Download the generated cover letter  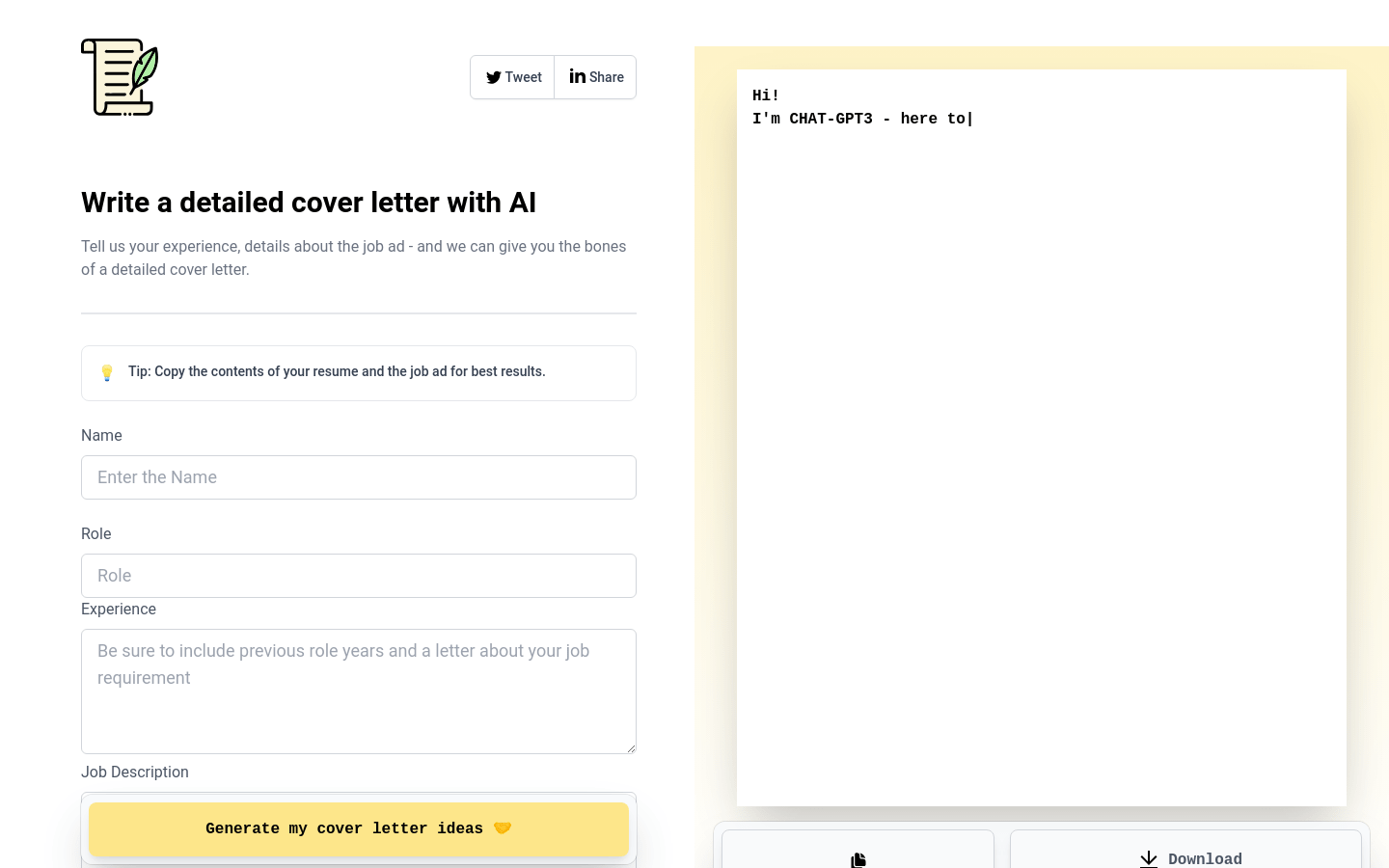pos(1185,850)
